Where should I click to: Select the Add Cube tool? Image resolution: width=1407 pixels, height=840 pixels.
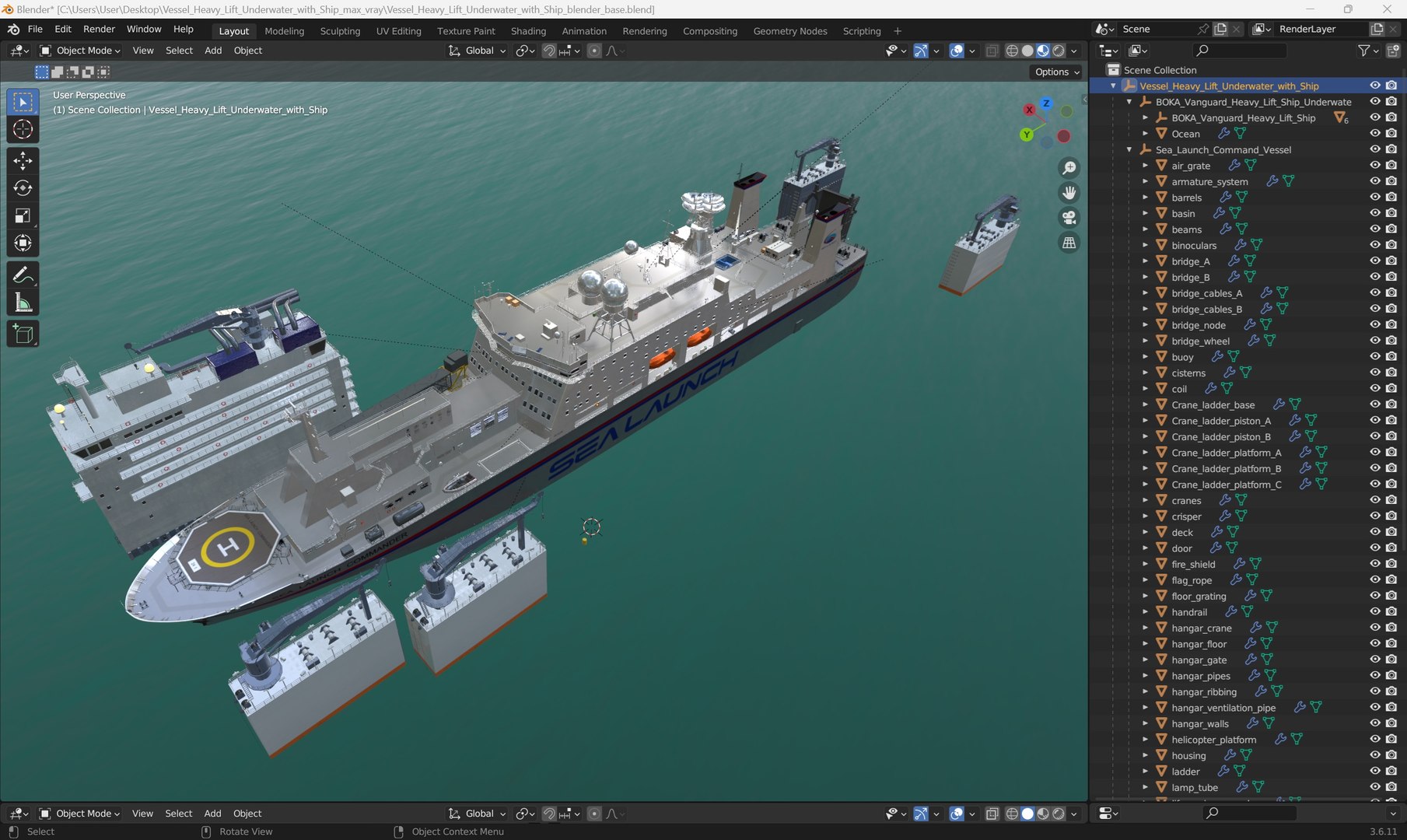point(23,334)
